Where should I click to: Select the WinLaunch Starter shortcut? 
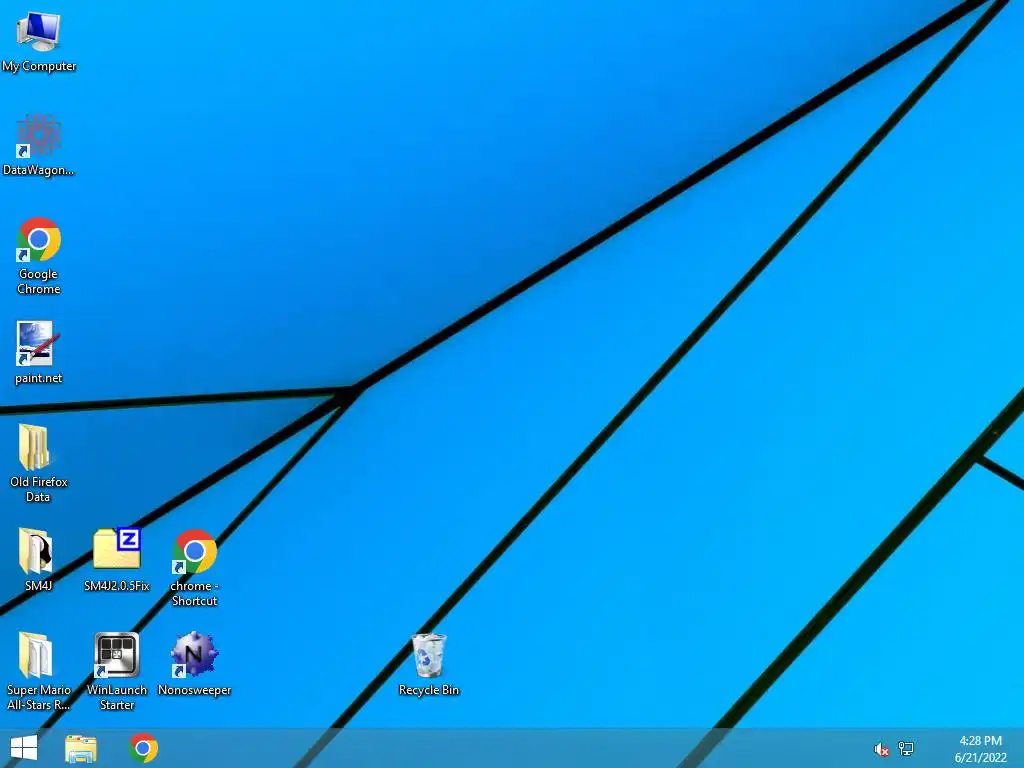[x=117, y=671]
